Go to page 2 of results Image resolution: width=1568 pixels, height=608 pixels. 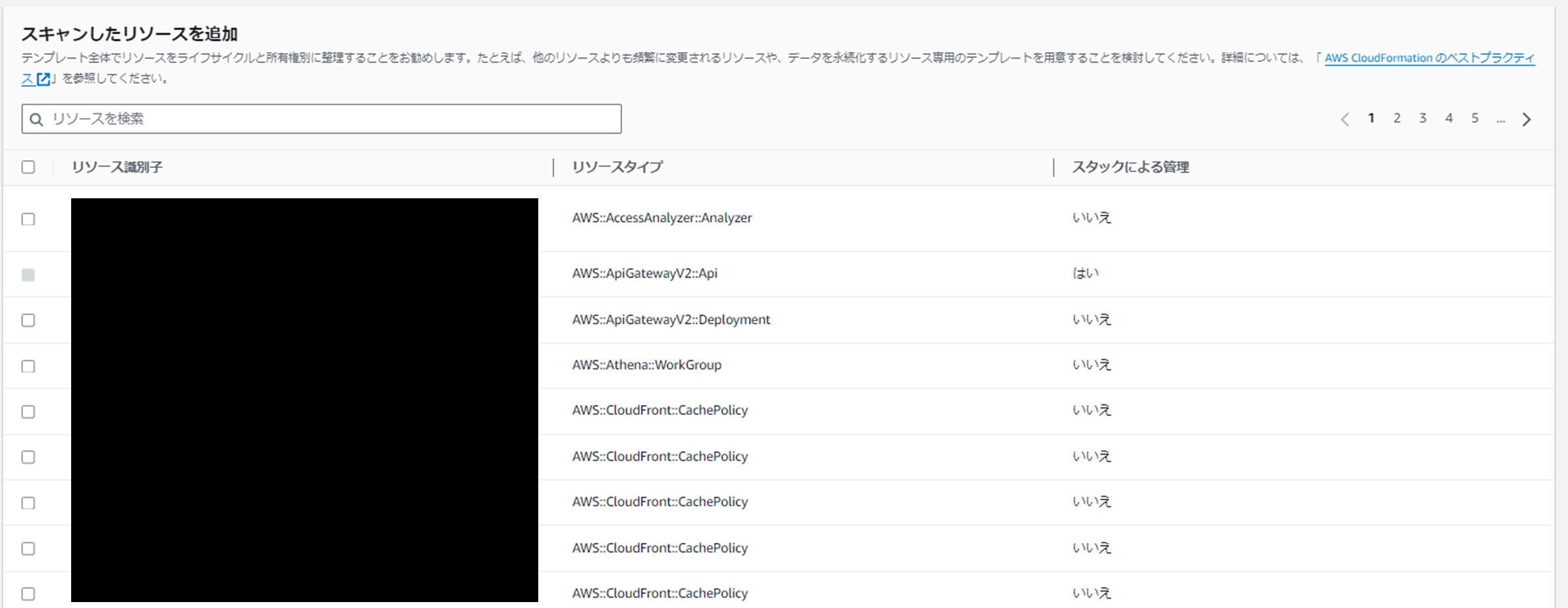(x=1397, y=118)
